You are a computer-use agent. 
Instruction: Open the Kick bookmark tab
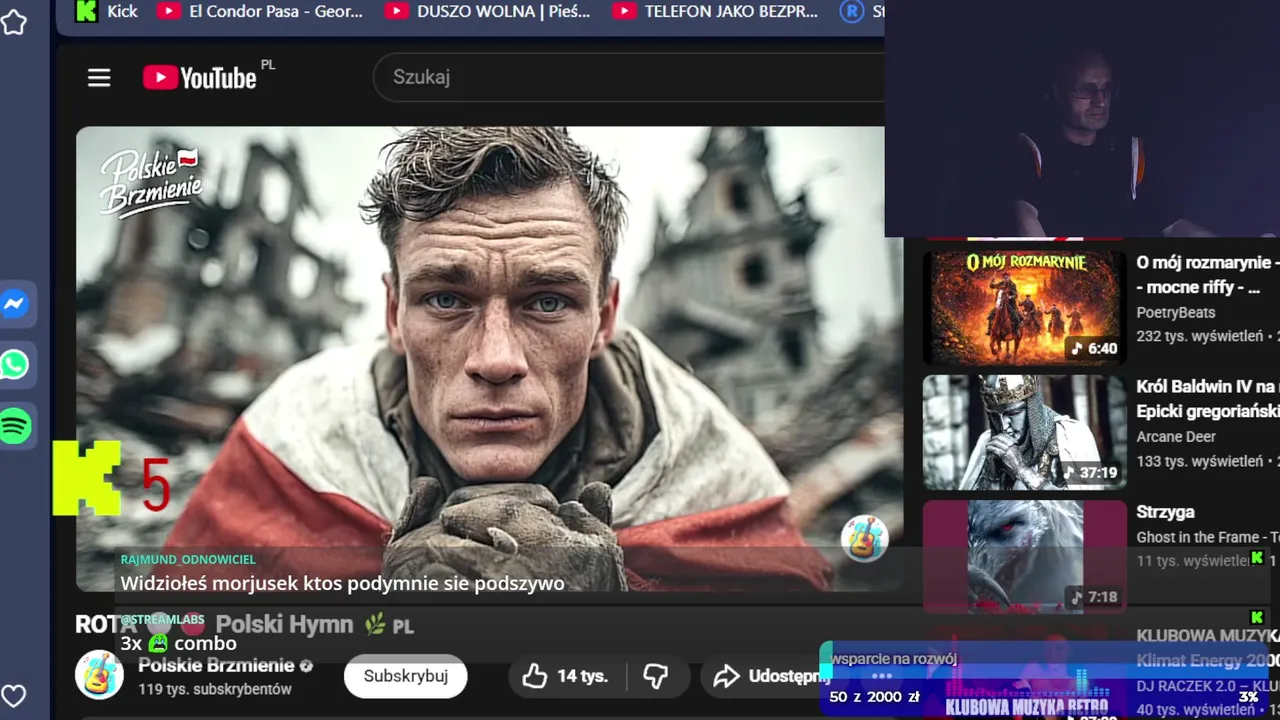click(108, 12)
